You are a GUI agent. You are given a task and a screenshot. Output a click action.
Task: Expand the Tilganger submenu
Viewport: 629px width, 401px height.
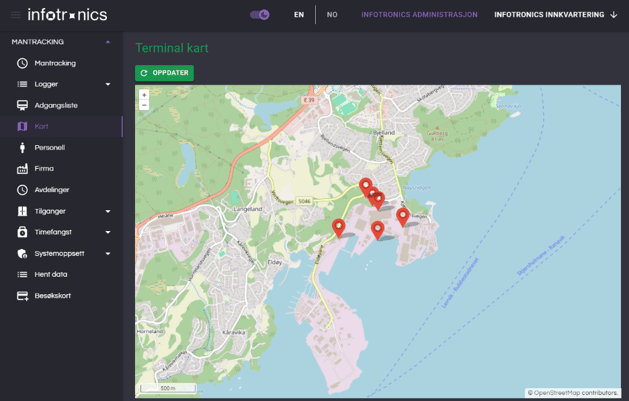point(108,211)
